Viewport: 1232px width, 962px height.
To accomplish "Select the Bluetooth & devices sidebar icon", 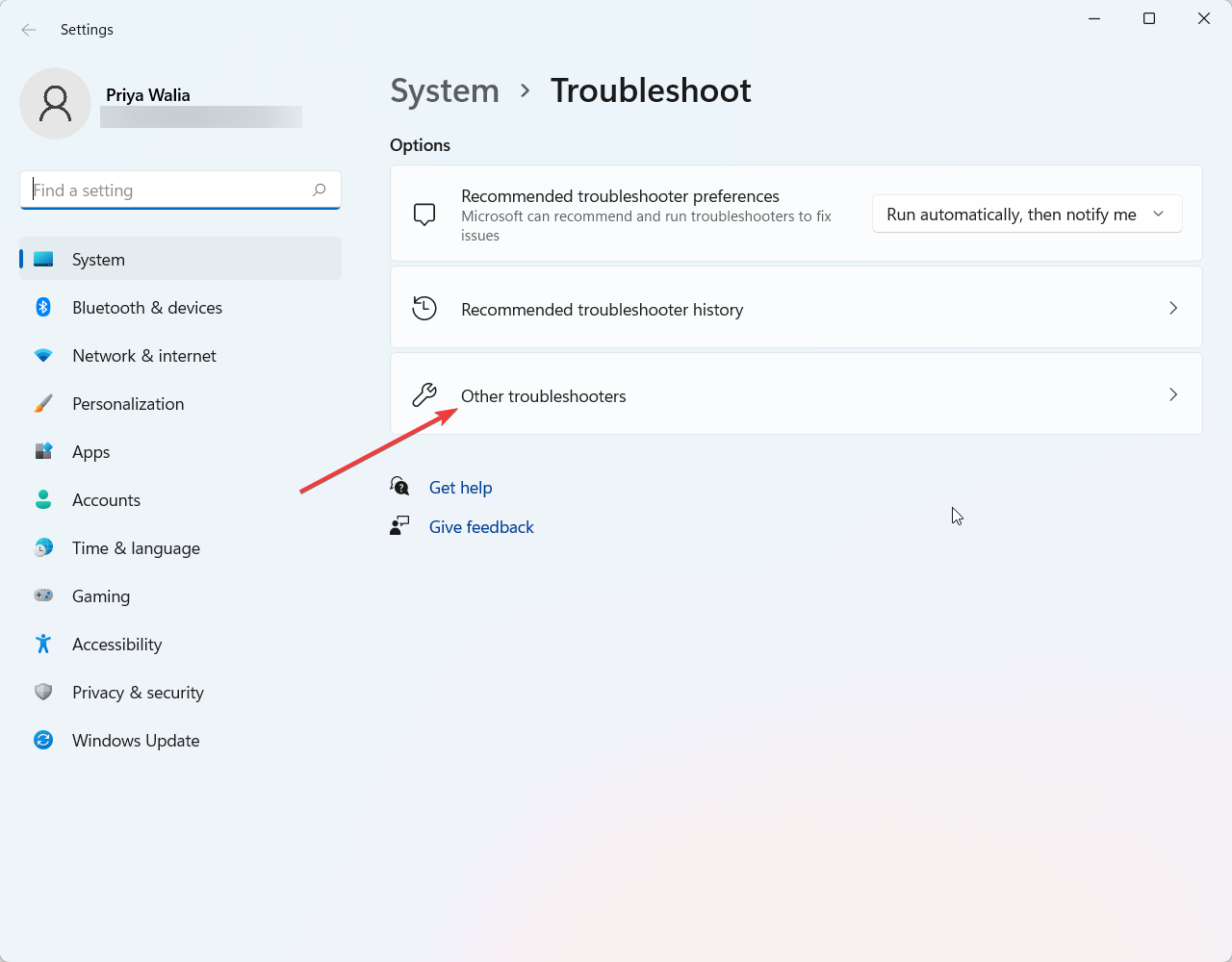I will [x=43, y=307].
